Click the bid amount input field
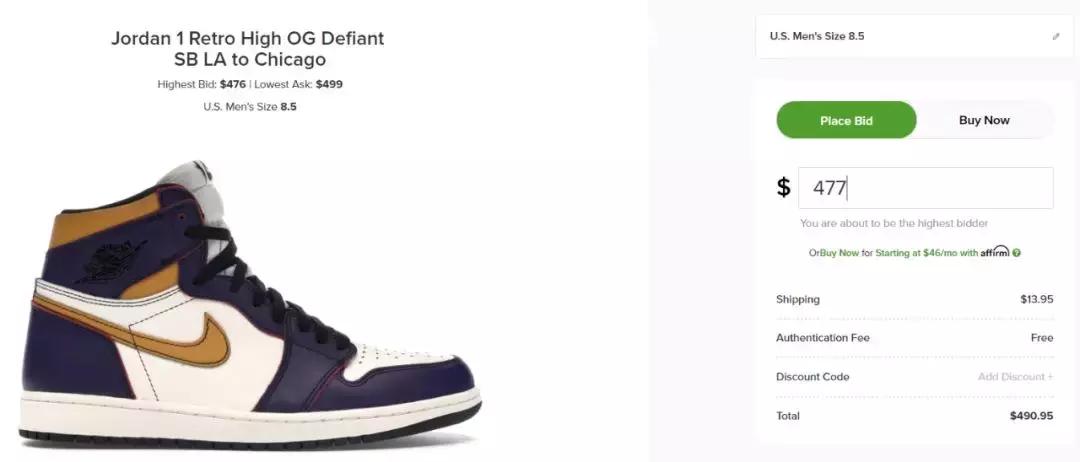 pos(926,188)
